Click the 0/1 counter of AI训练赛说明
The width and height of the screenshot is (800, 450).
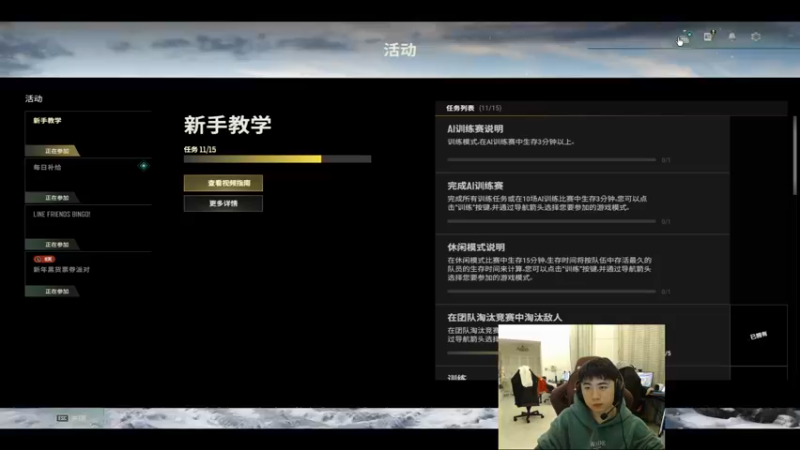coord(666,160)
